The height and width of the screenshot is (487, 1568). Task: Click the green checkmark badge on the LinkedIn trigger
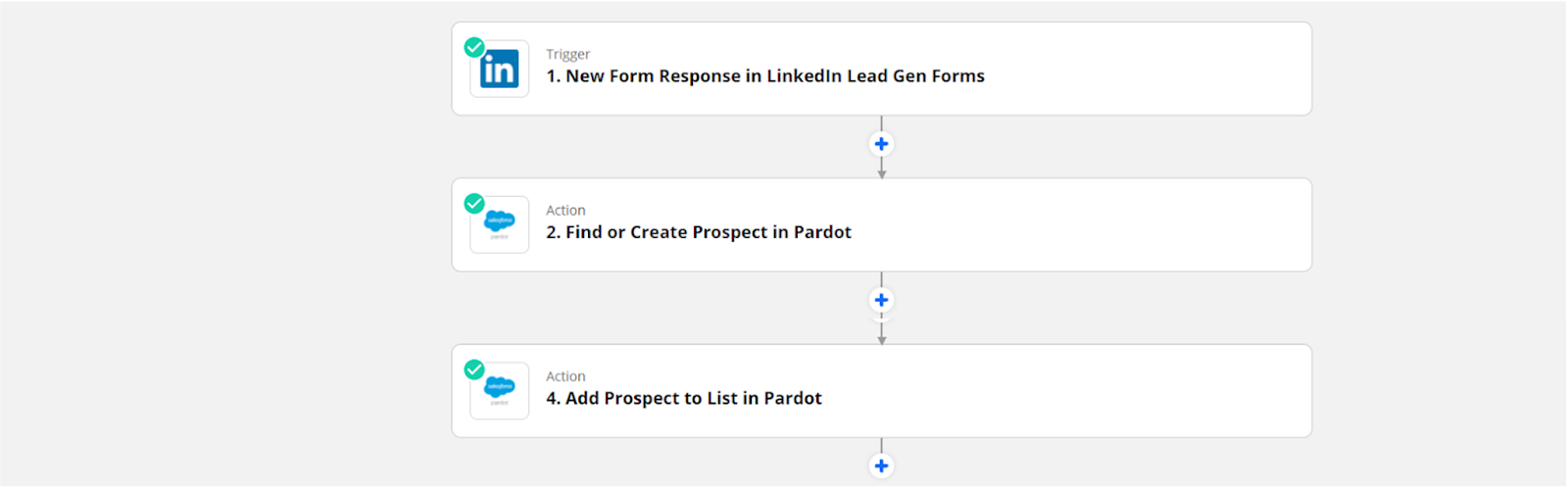(x=474, y=47)
